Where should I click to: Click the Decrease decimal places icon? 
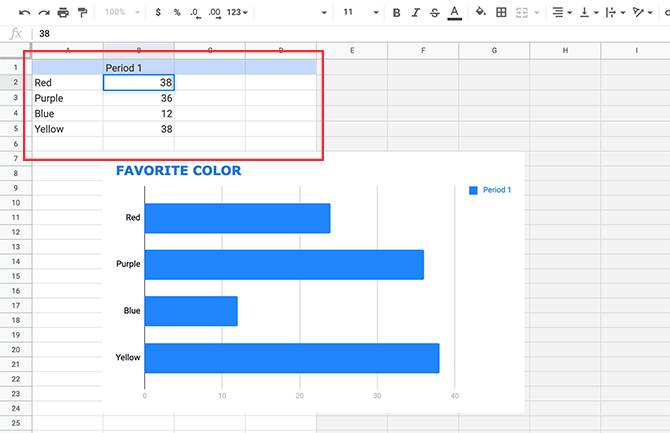click(195, 12)
